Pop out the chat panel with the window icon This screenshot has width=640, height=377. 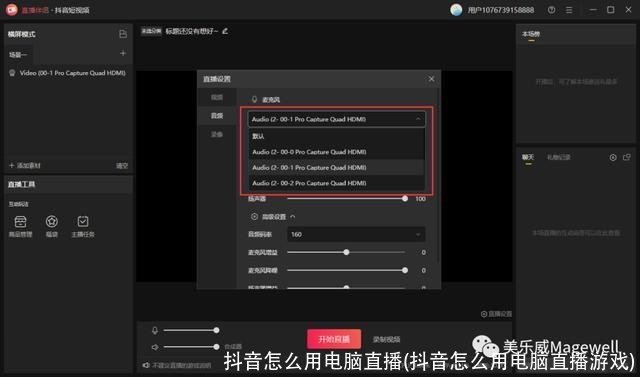click(627, 157)
